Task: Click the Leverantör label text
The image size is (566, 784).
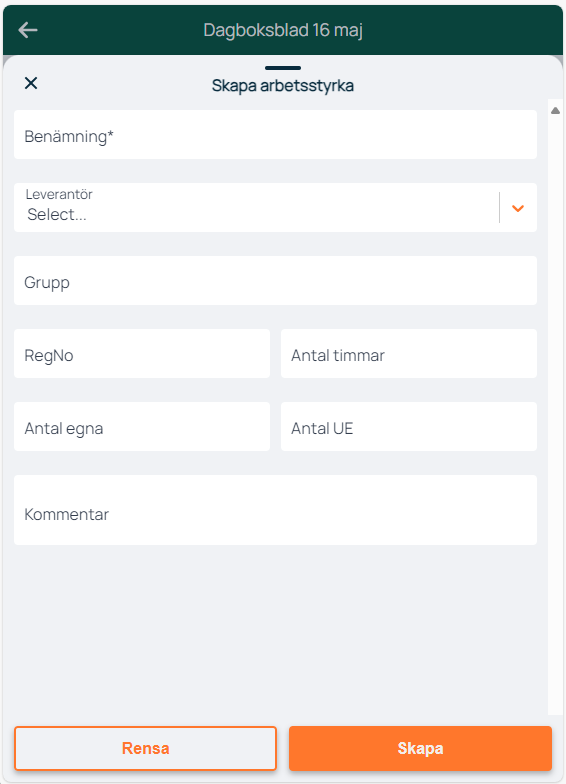Action: pyautogui.click(x=59, y=194)
